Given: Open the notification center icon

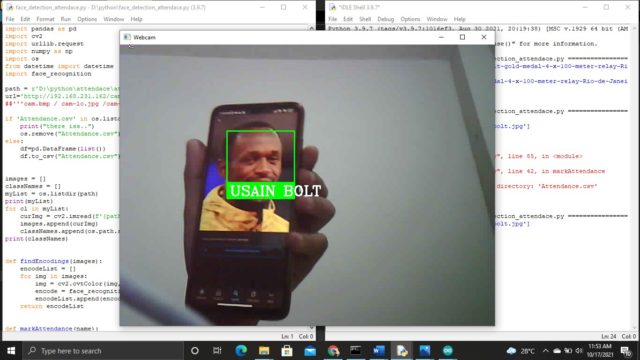Looking at the screenshot, I should coord(626,351).
